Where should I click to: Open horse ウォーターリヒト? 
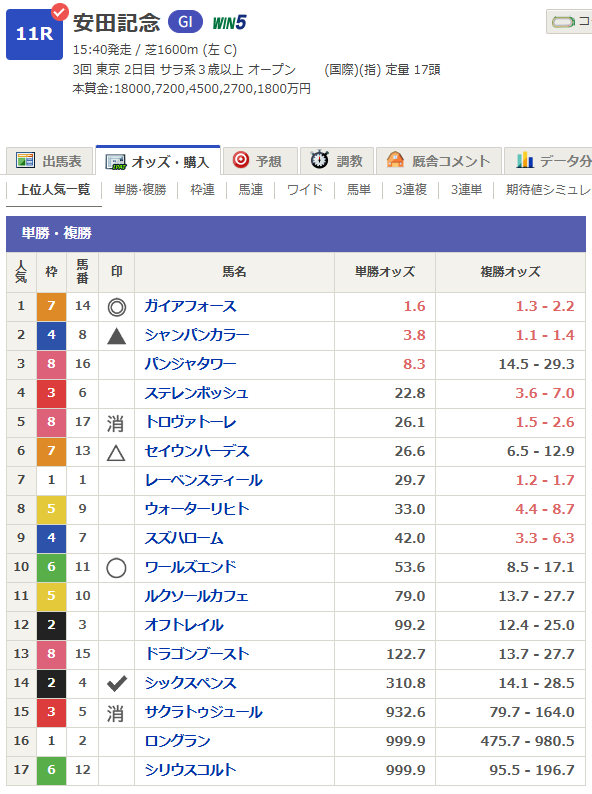point(197,509)
